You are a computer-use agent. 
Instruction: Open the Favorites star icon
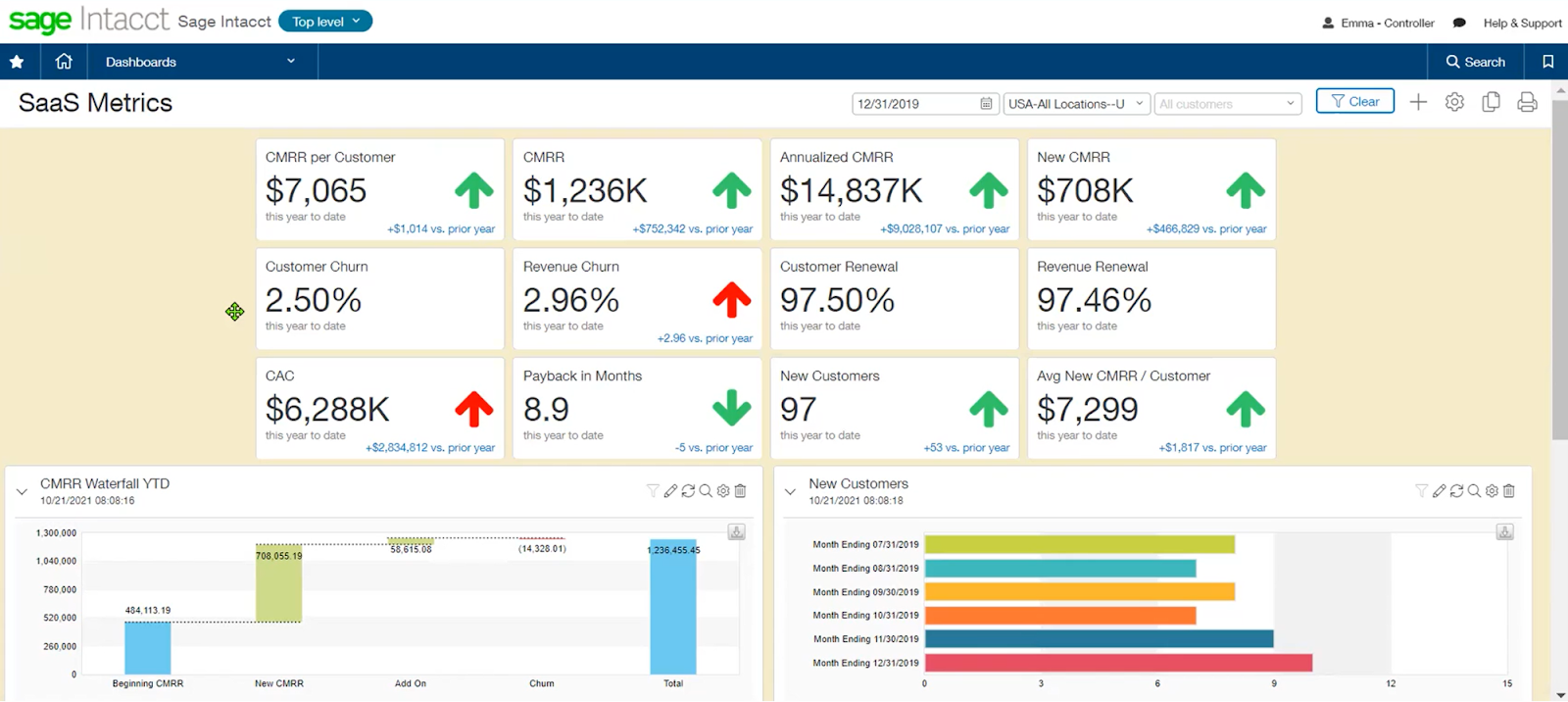pyautogui.click(x=17, y=62)
